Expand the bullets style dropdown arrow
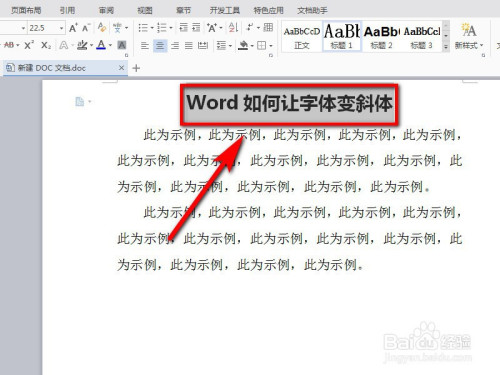 pos(152,28)
